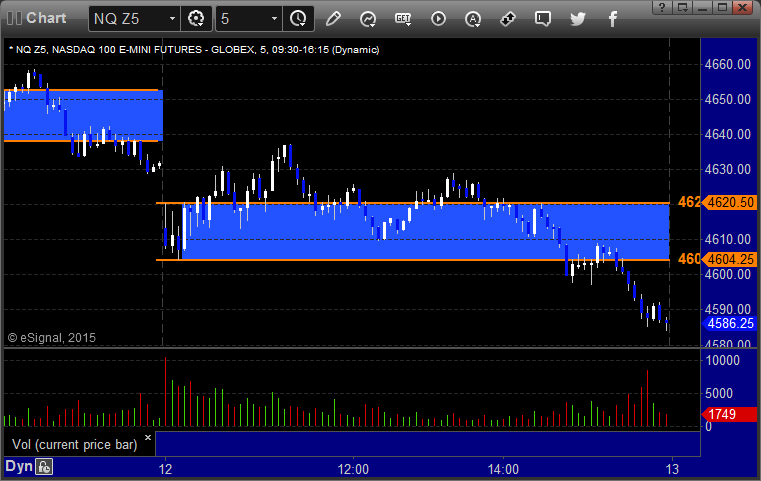
Task: Click the 10000 volume axis label
Action: tap(723, 360)
